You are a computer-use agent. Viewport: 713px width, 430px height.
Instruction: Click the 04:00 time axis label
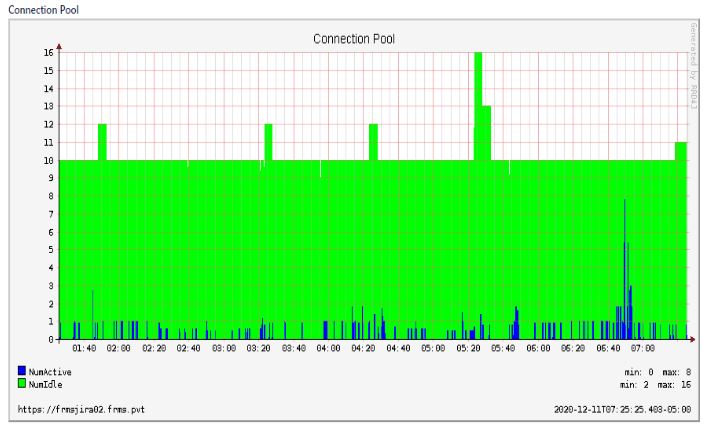tap(329, 348)
